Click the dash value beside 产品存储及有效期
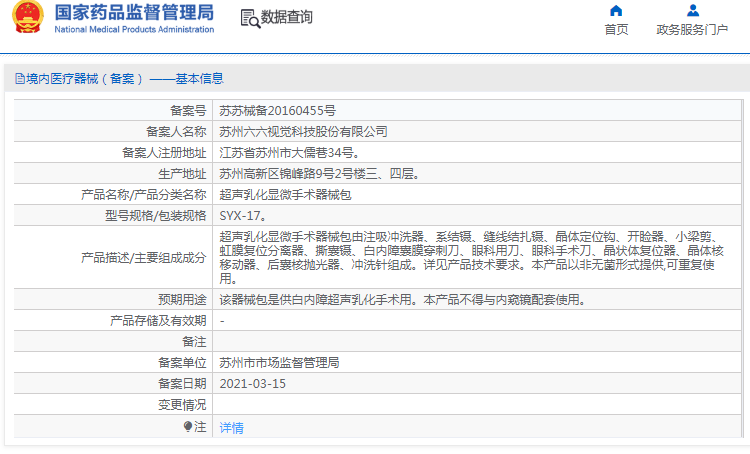Screen dimensions: 750x454 222,321
